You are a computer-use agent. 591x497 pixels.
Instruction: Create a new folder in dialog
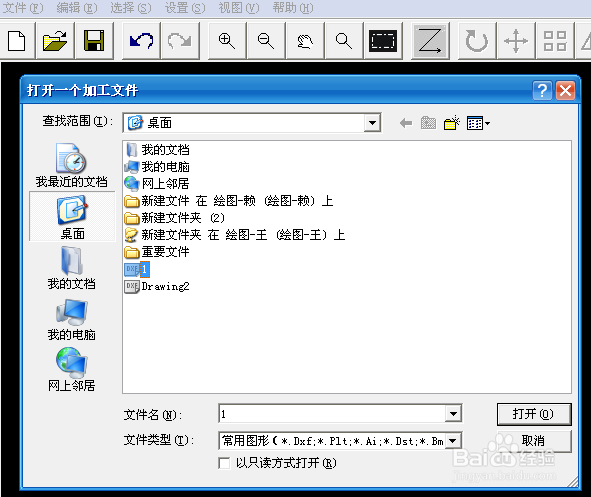(x=452, y=123)
